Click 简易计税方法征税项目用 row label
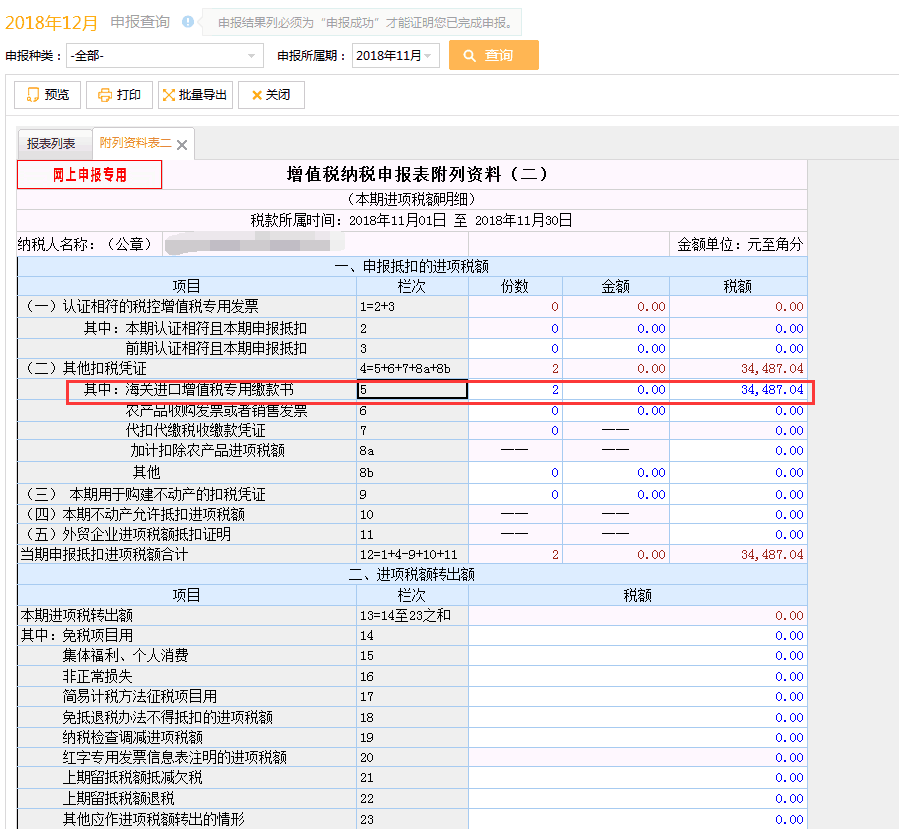 139,697
